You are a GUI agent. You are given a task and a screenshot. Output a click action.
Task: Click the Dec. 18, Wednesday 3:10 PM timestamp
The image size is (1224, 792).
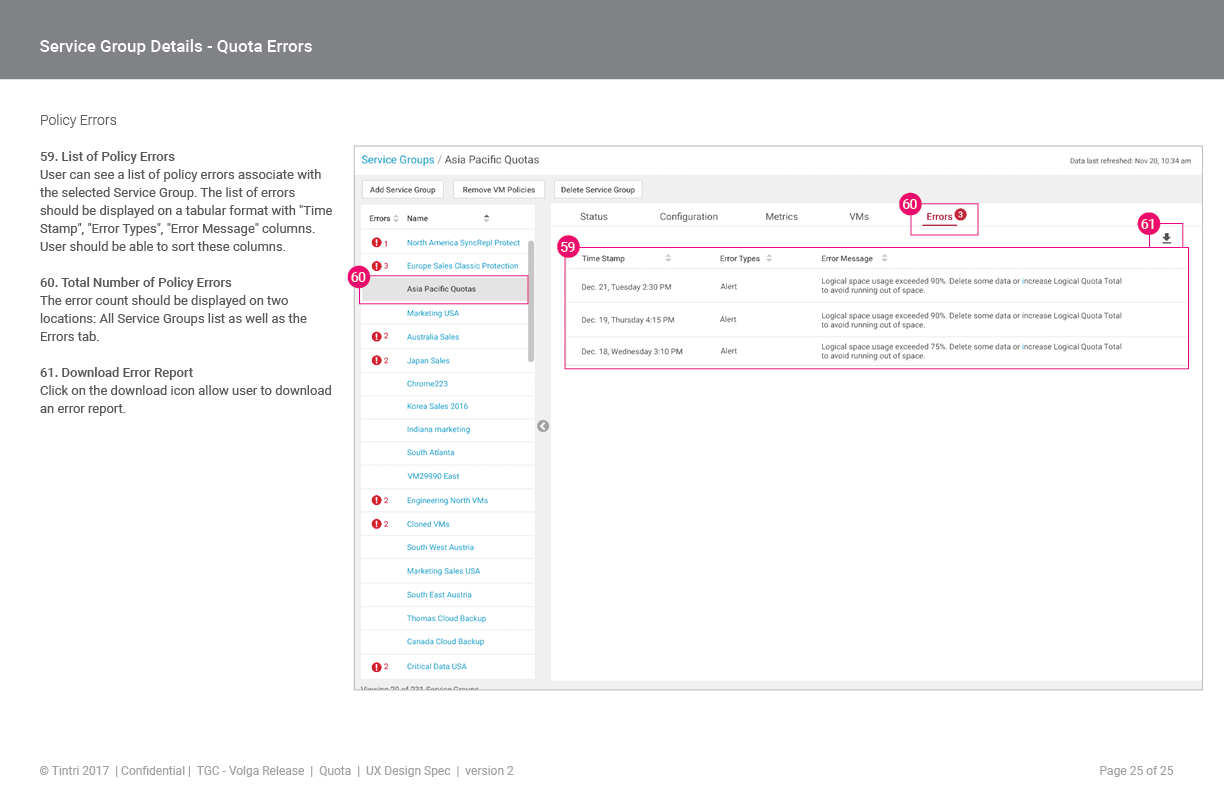632,352
